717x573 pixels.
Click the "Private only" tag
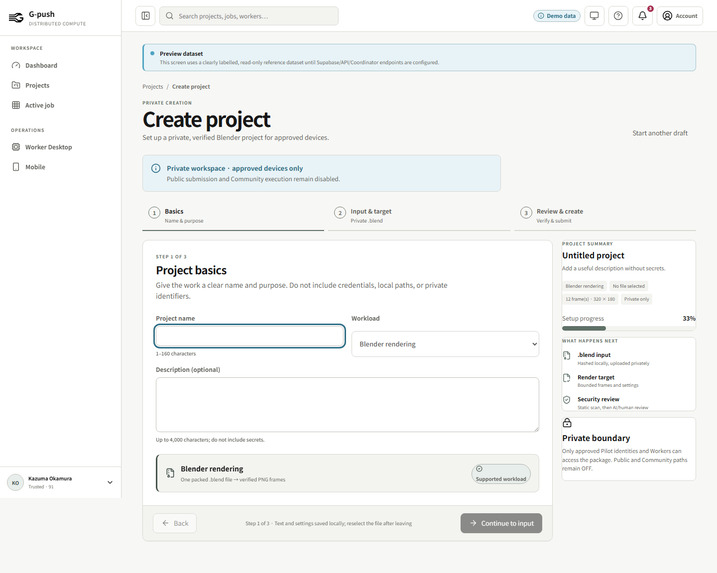[637, 299]
